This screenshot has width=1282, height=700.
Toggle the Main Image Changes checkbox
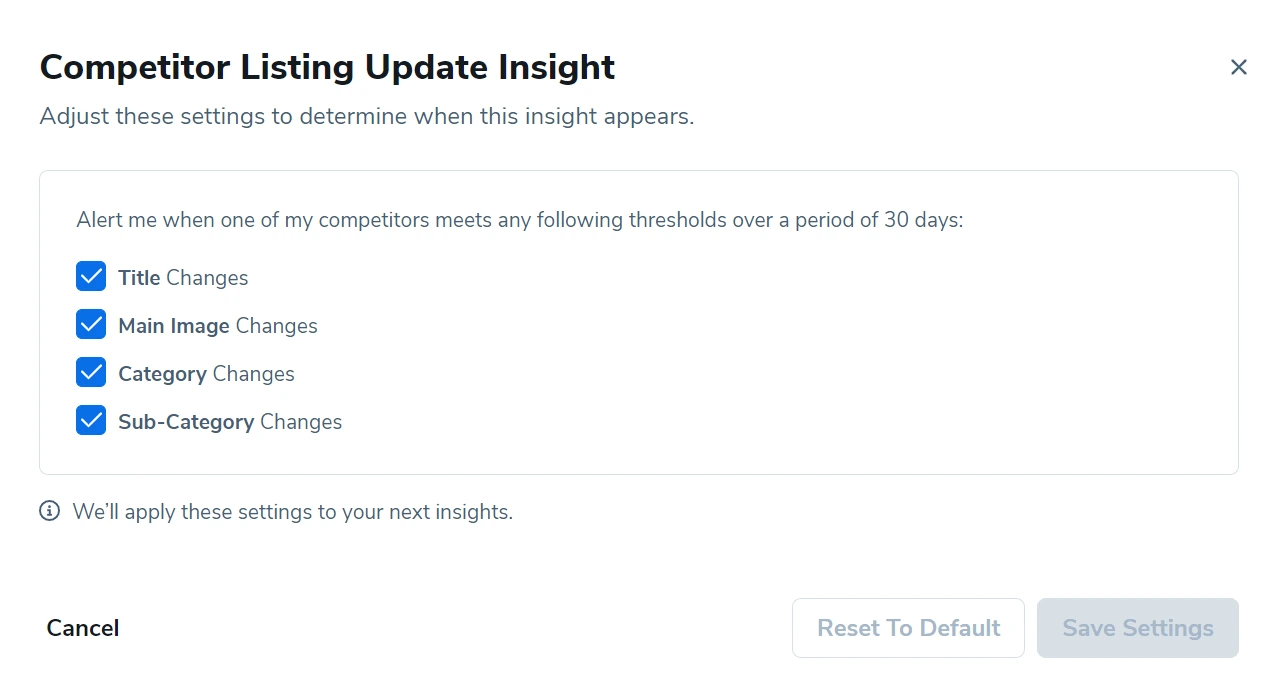point(91,325)
